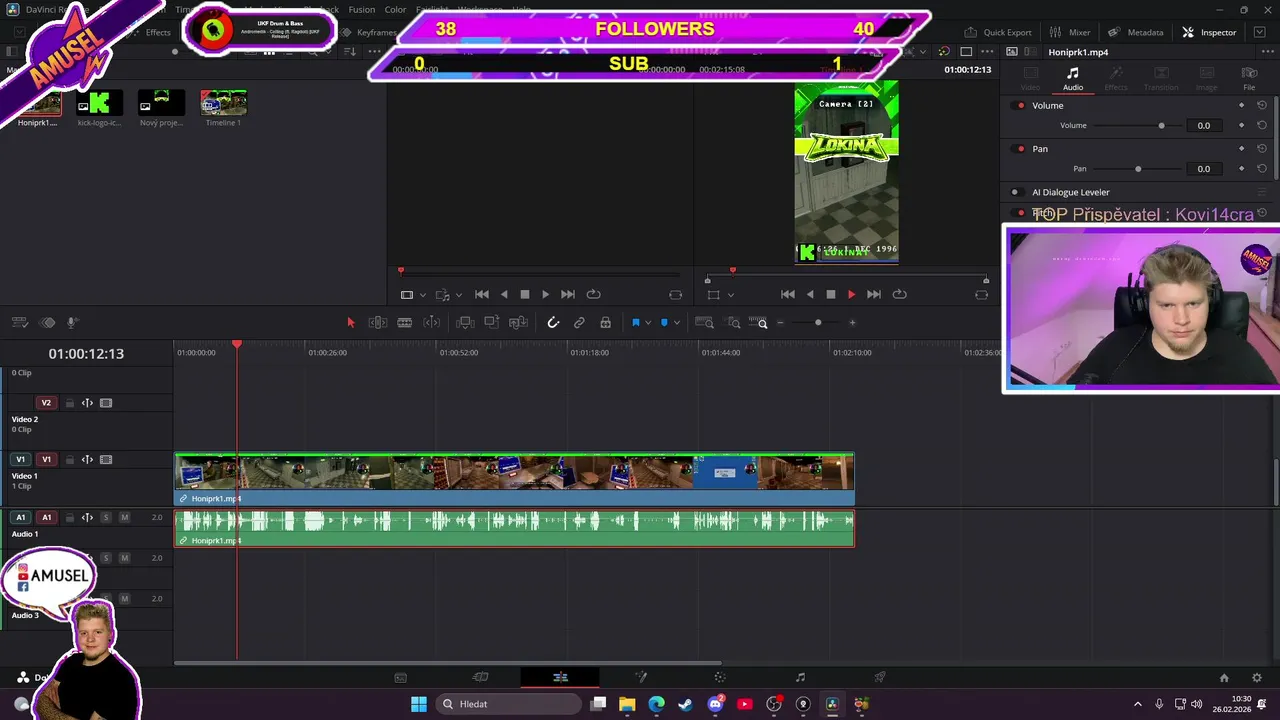Open the Metadata panel

click(x=1135, y=32)
